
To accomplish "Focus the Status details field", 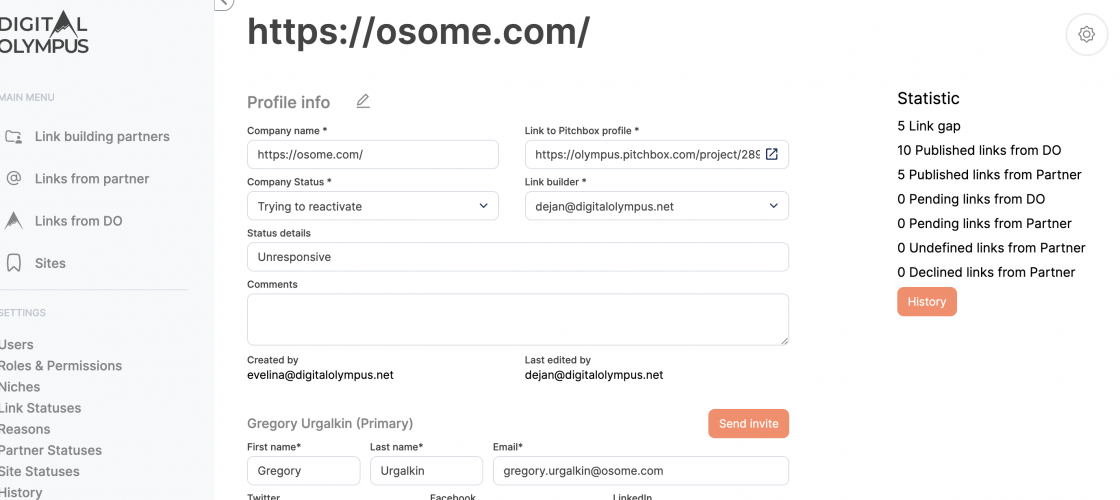I will [517, 257].
